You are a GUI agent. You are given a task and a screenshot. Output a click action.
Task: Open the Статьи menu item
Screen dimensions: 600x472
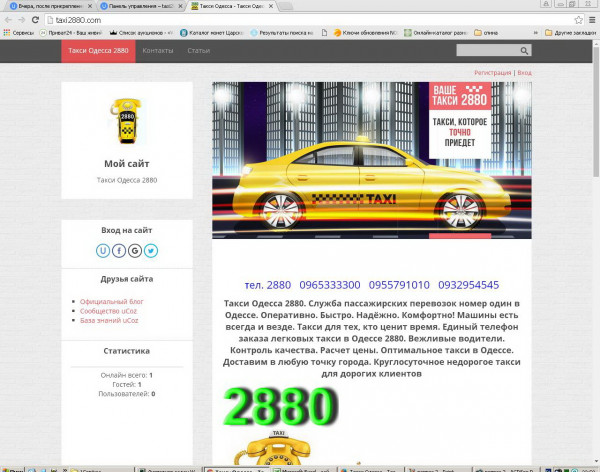tap(198, 50)
